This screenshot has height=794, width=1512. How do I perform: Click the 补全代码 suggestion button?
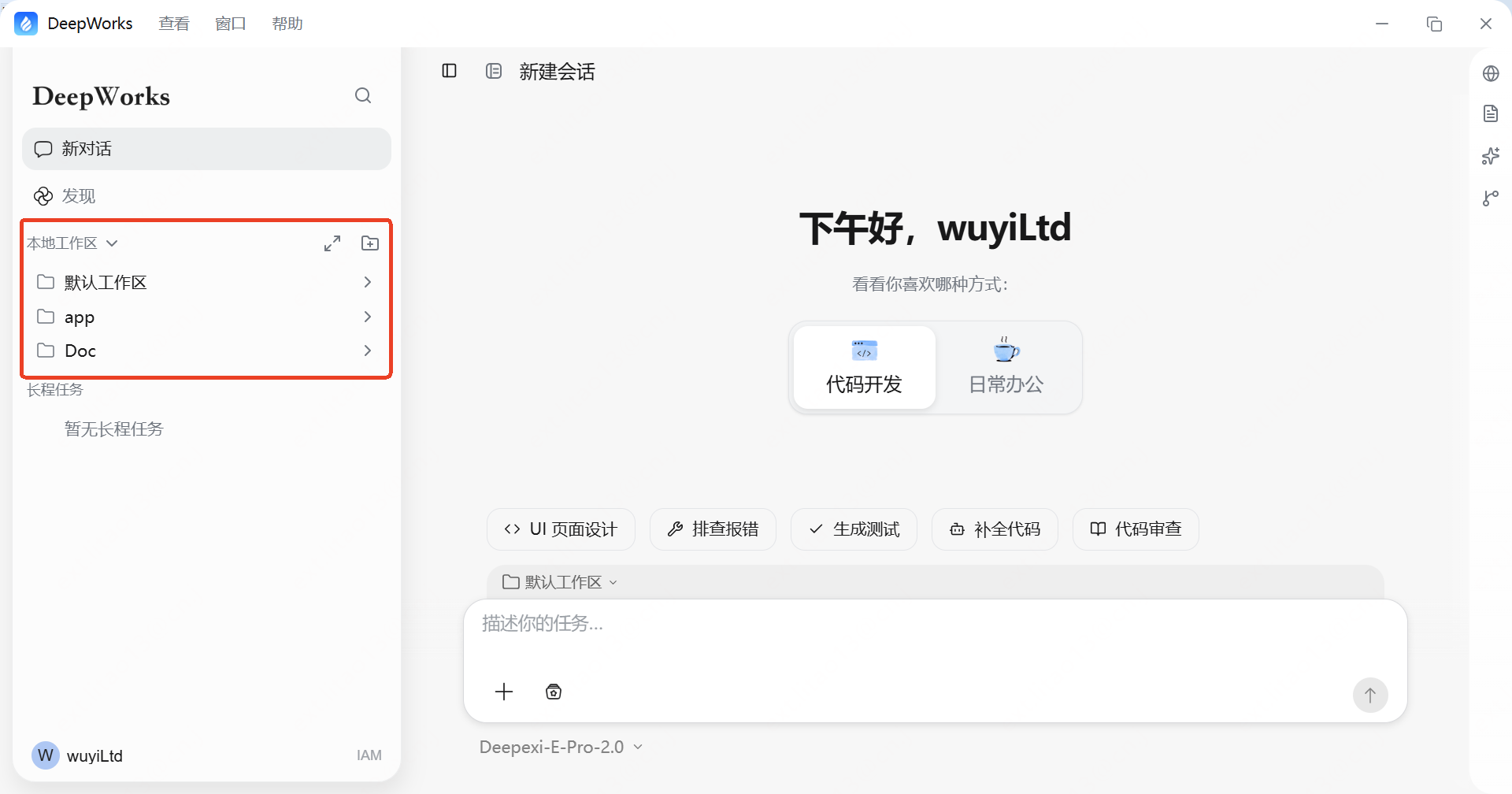[995, 529]
